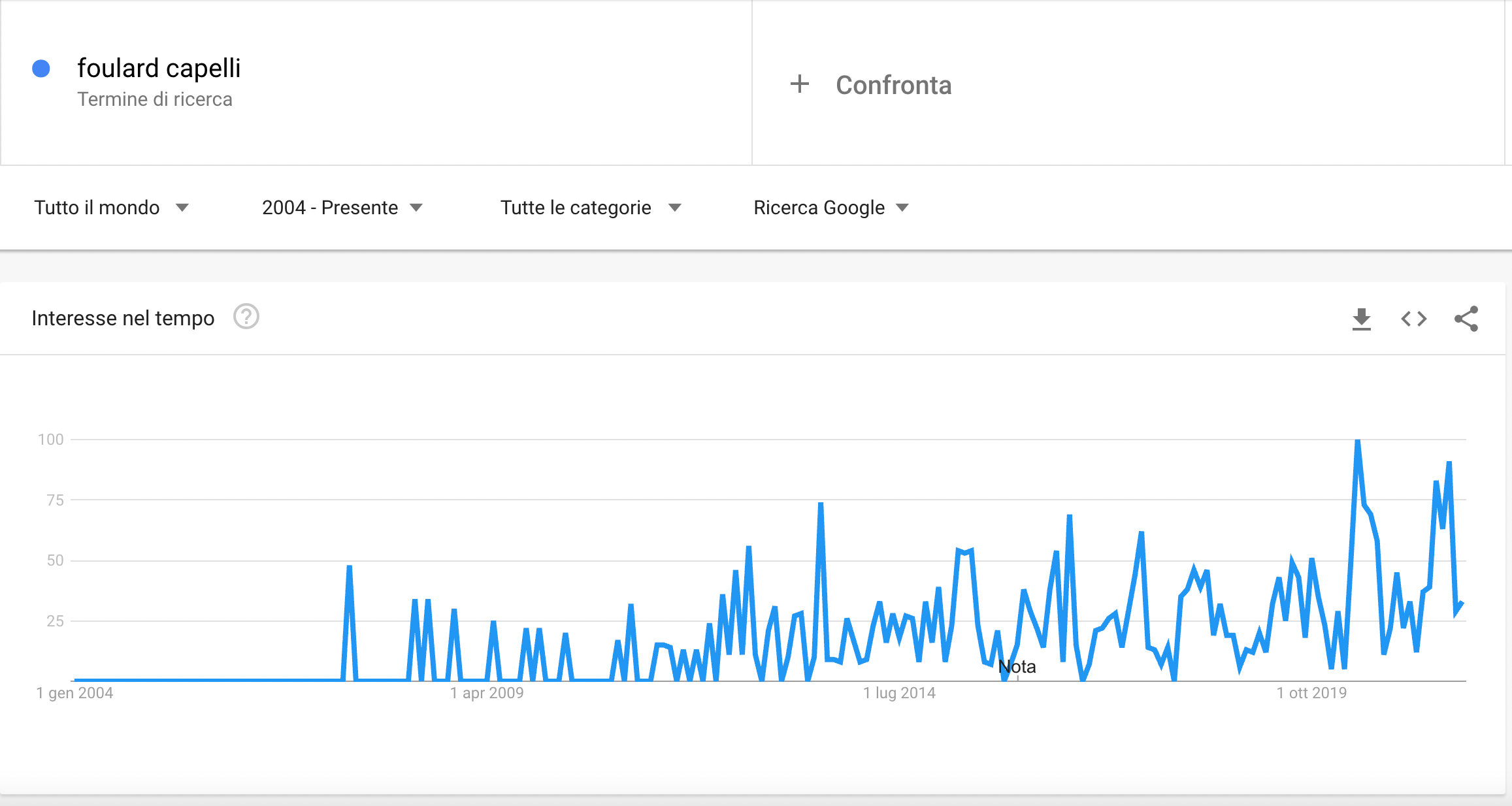
Task: Click the 1 ott 2019 axis label
Action: tap(1311, 693)
